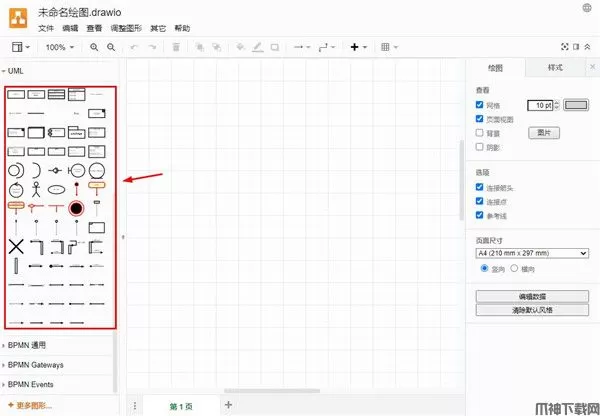The image size is (600, 416).
Task: Click the plus add page button
Action: point(228,405)
